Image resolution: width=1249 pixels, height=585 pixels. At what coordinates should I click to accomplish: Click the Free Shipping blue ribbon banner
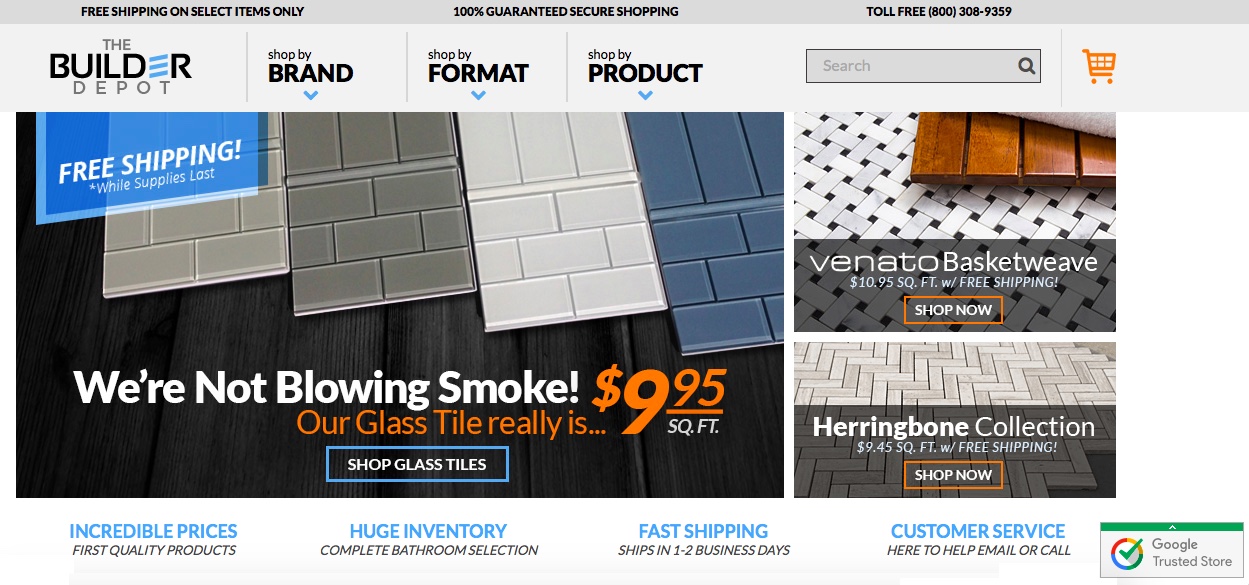coord(150,165)
